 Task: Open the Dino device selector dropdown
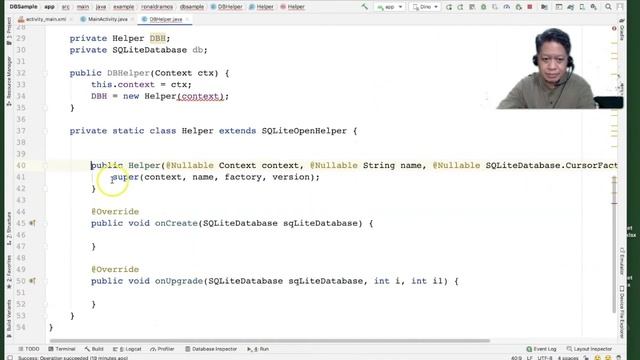(x=425, y=7)
